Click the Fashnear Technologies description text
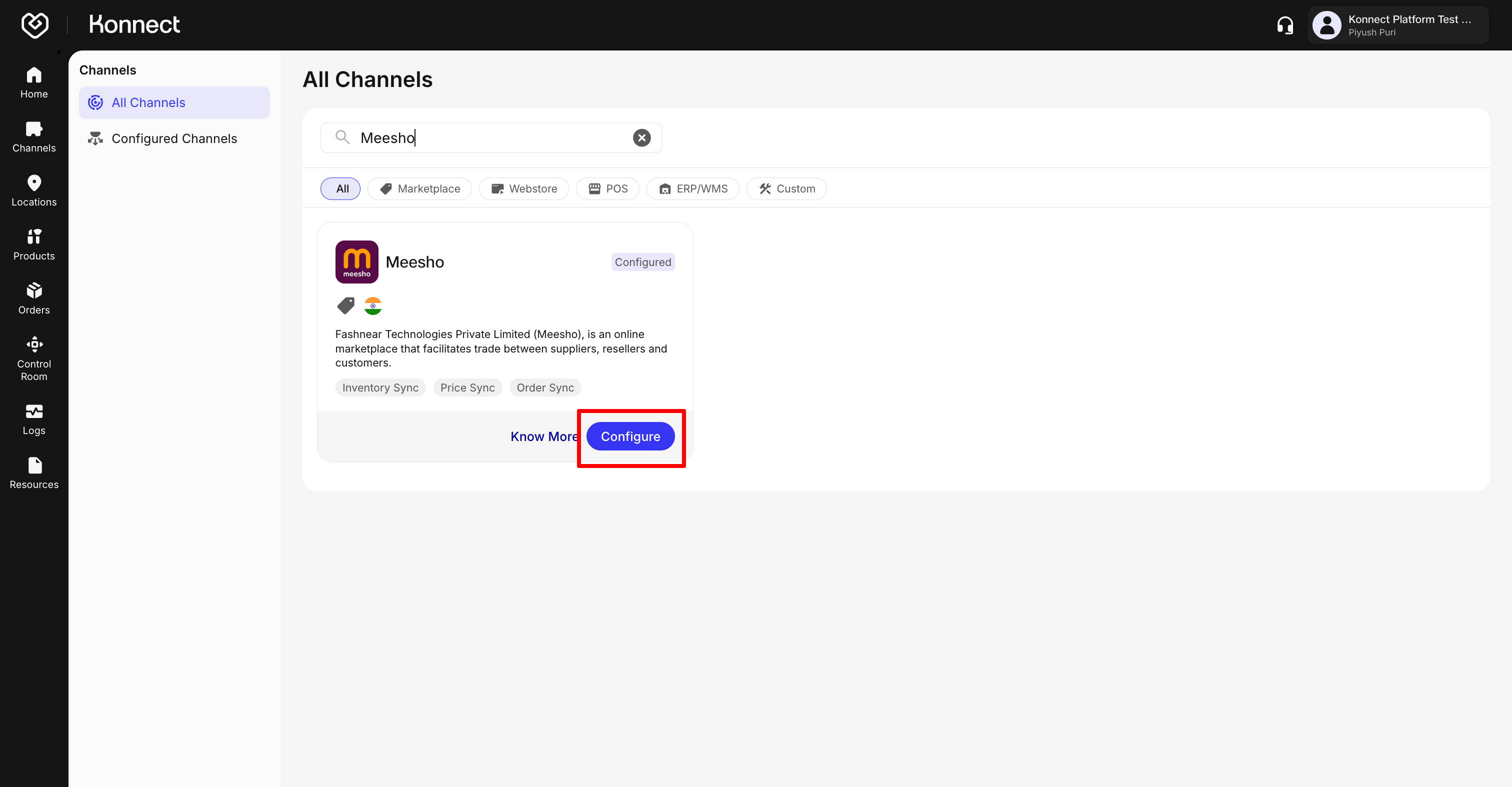The image size is (1512, 787). pos(501,348)
